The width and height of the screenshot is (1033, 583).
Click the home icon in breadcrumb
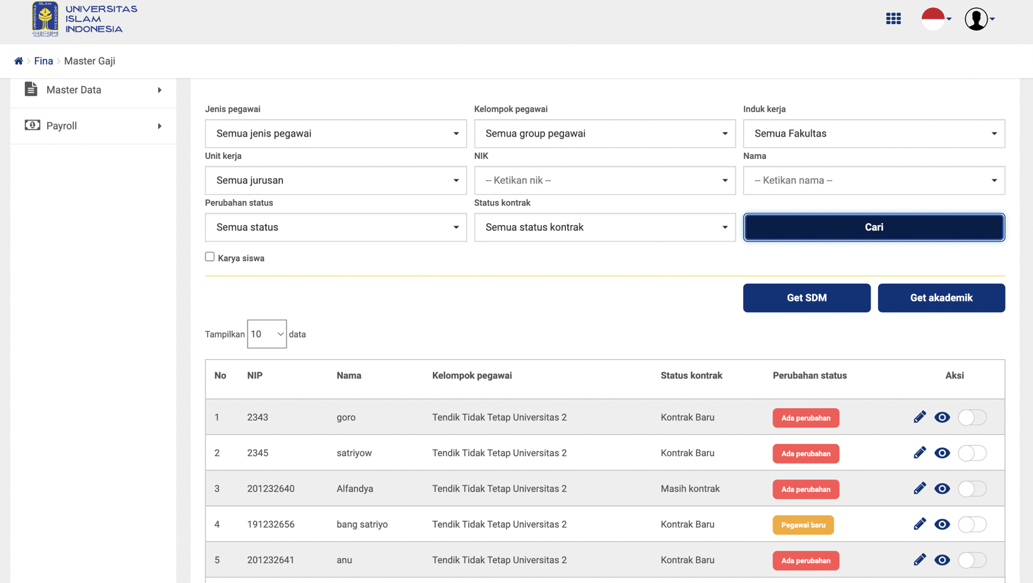[18, 61]
